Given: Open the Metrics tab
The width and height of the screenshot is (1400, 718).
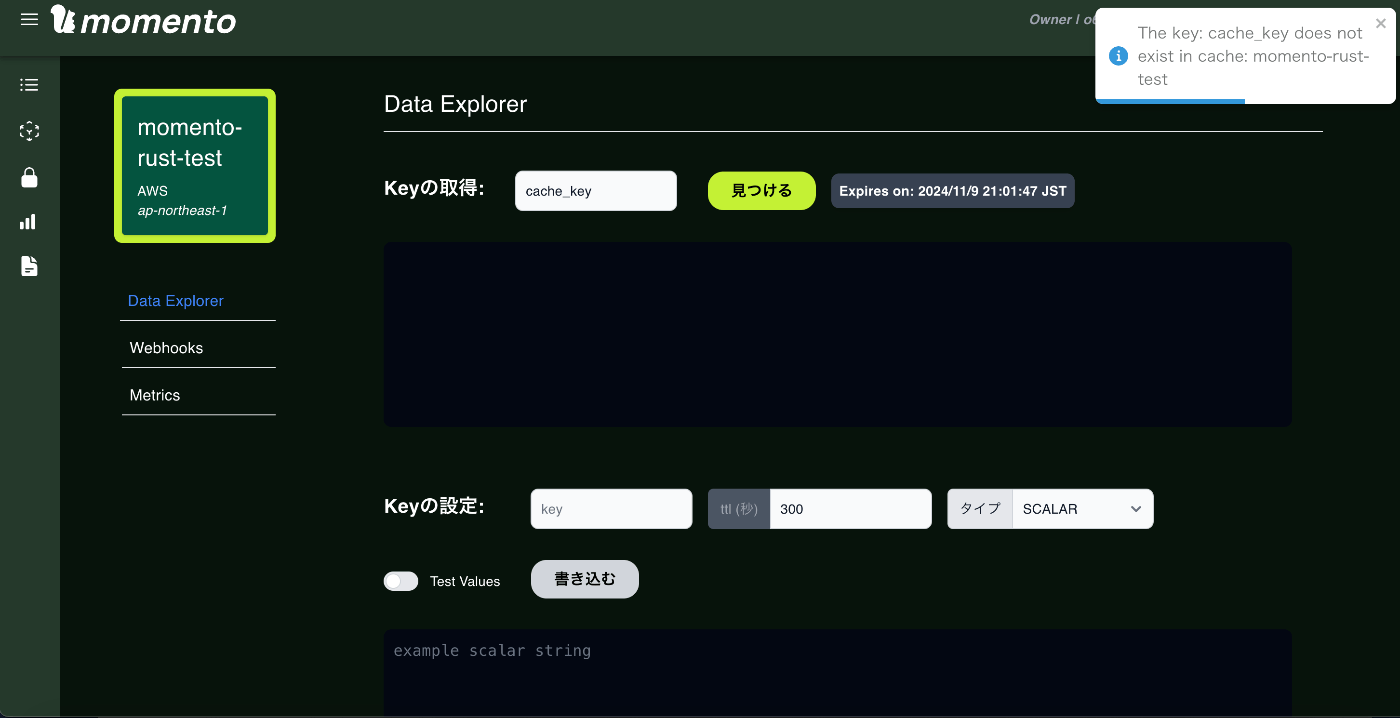Looking at the screenshot, I should [155, 395].
